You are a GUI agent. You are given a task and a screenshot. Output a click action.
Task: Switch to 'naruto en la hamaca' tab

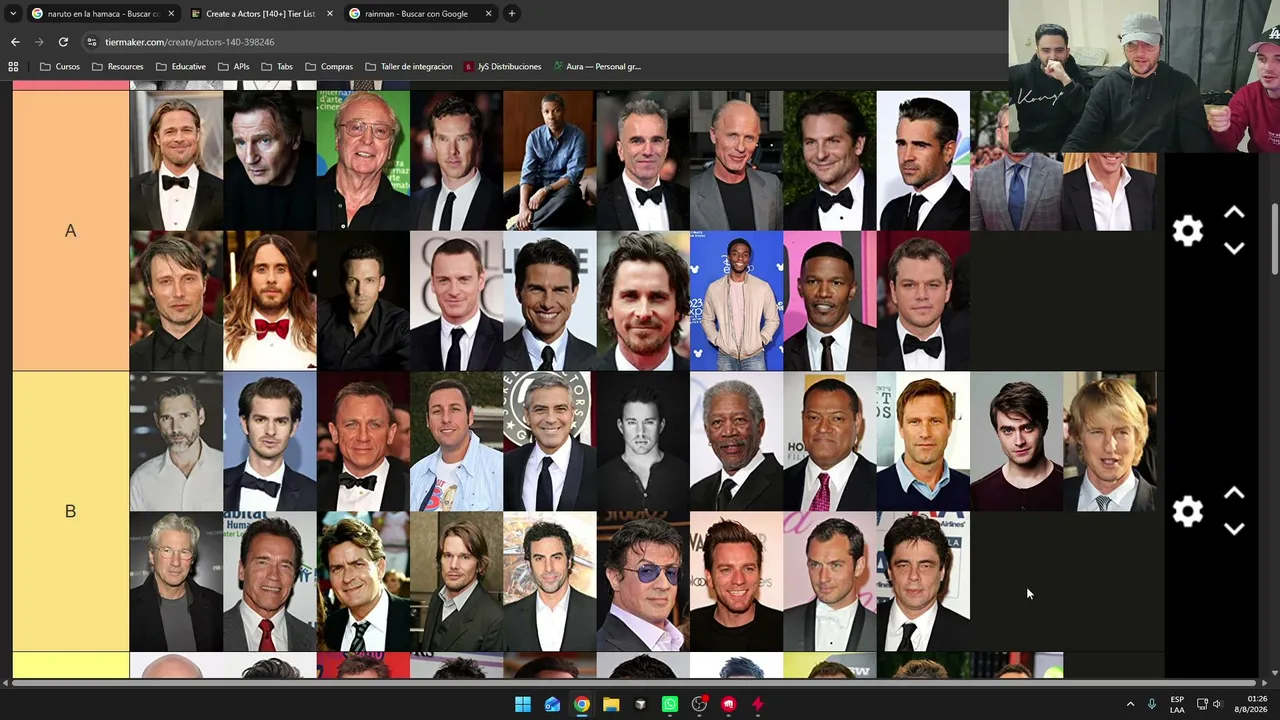(x=102, y=14)
